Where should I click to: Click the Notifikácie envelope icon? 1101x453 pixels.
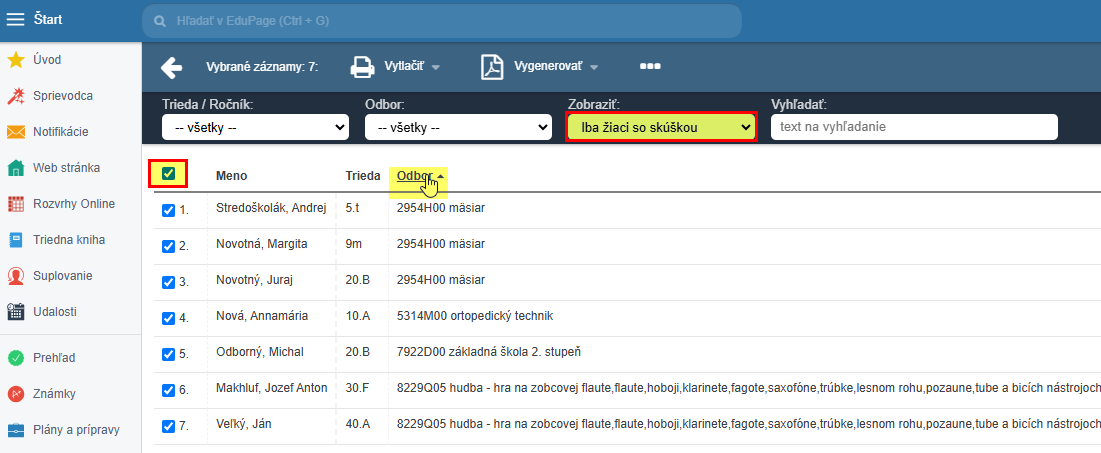coord(15,132)
